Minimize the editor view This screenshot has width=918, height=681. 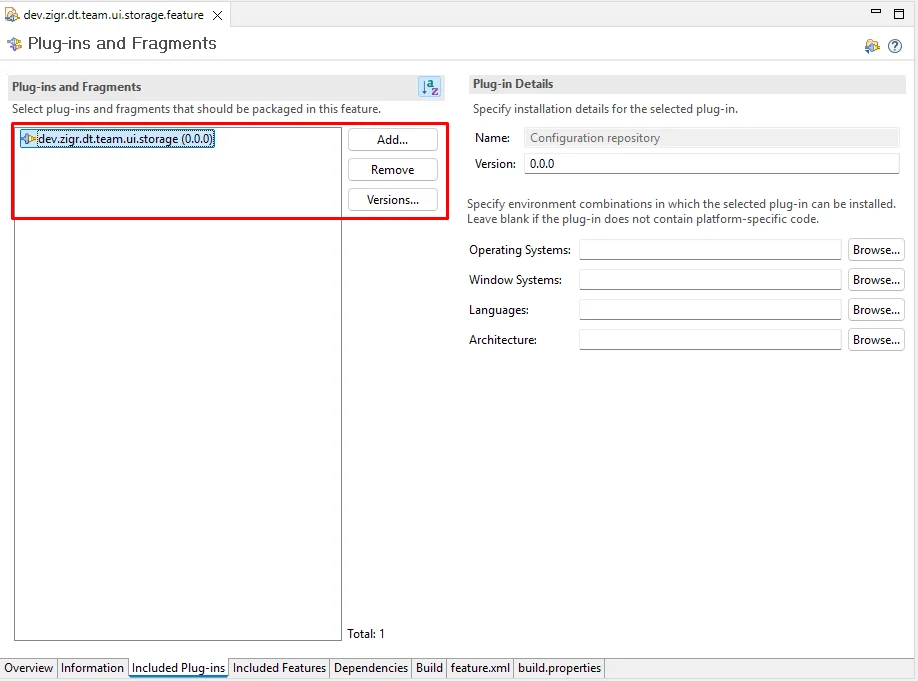click(876, 11)
